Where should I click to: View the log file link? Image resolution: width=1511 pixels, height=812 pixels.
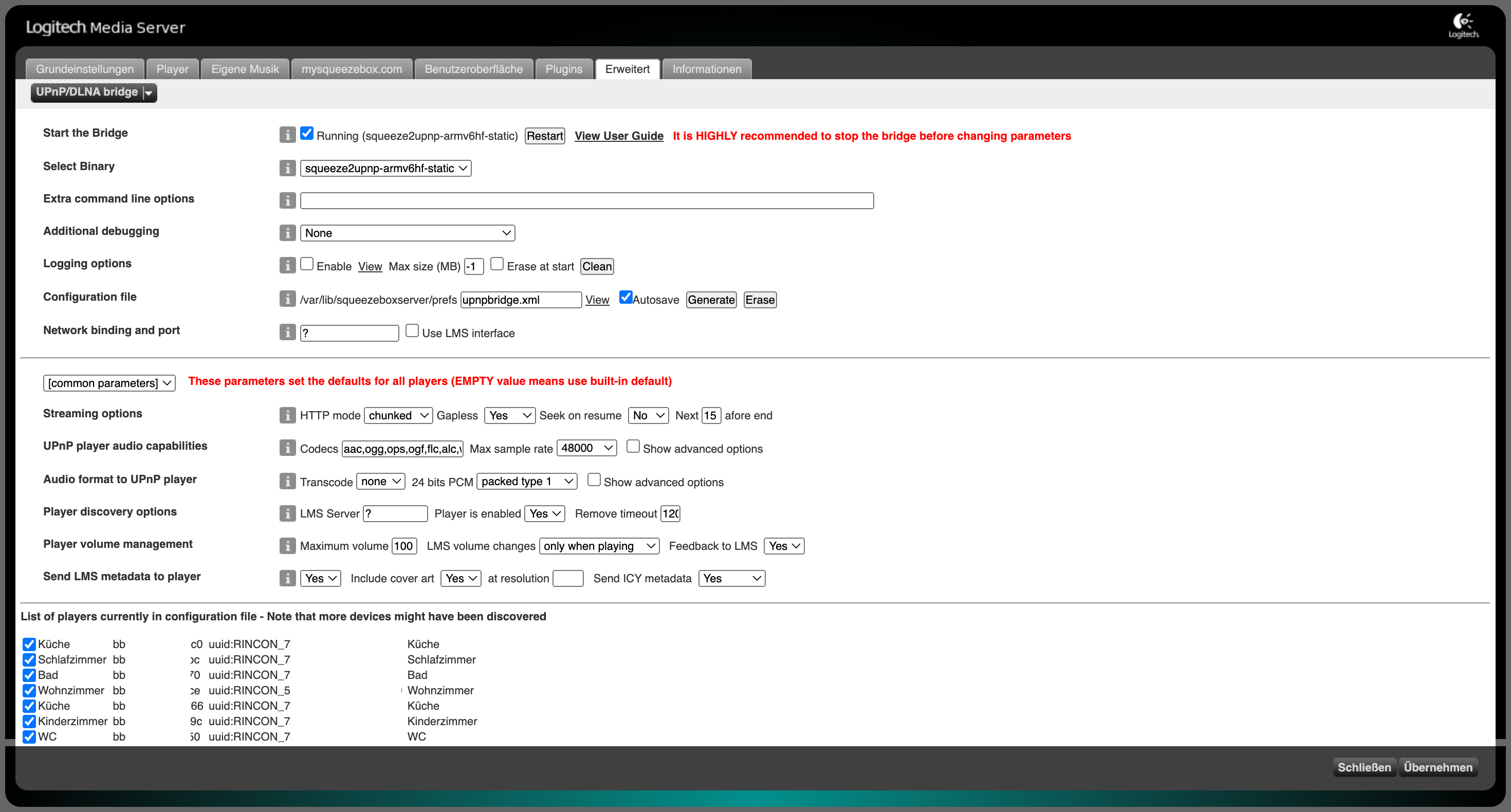[370, 267]
